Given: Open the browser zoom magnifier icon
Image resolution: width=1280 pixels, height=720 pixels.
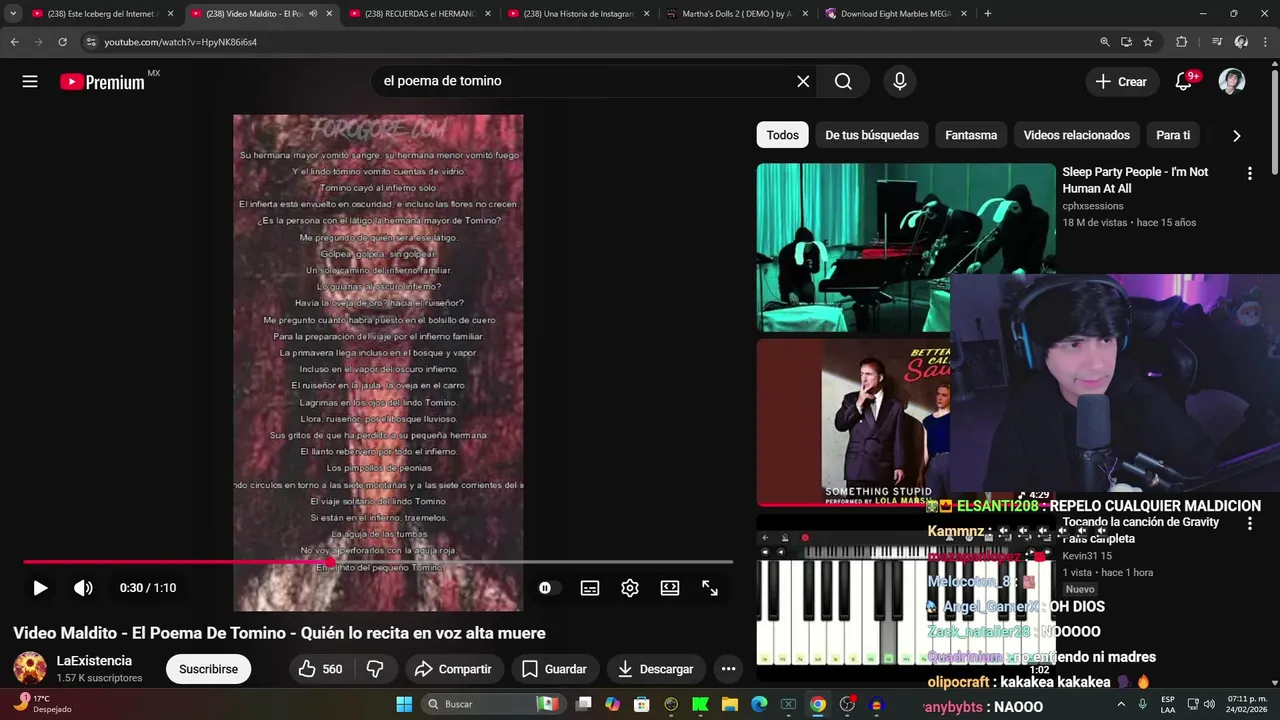Looking at the screenshot, I should (1104, 42).
